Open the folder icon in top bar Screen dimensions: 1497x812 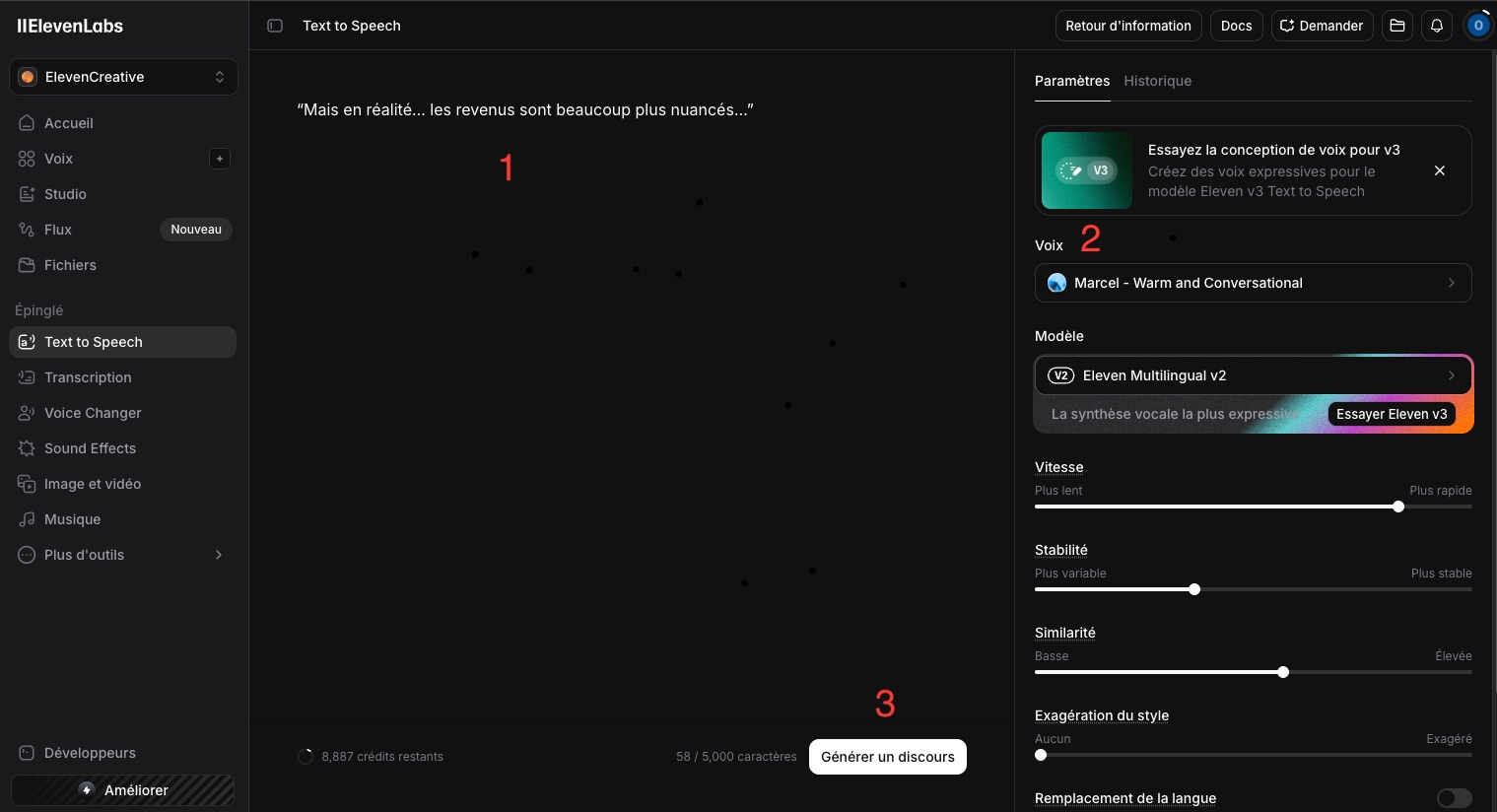point(1397,26)
